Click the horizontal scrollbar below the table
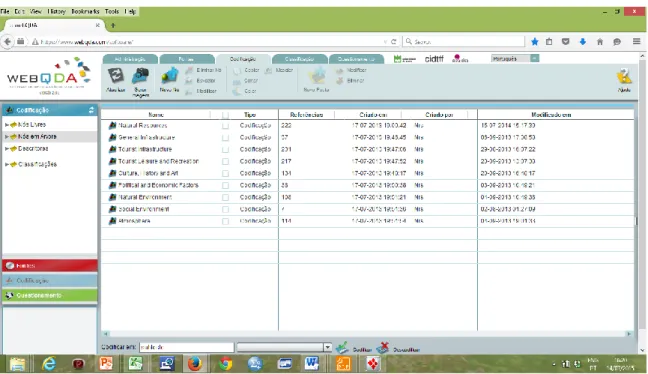648x374 pixels. (x=367, y=334)
